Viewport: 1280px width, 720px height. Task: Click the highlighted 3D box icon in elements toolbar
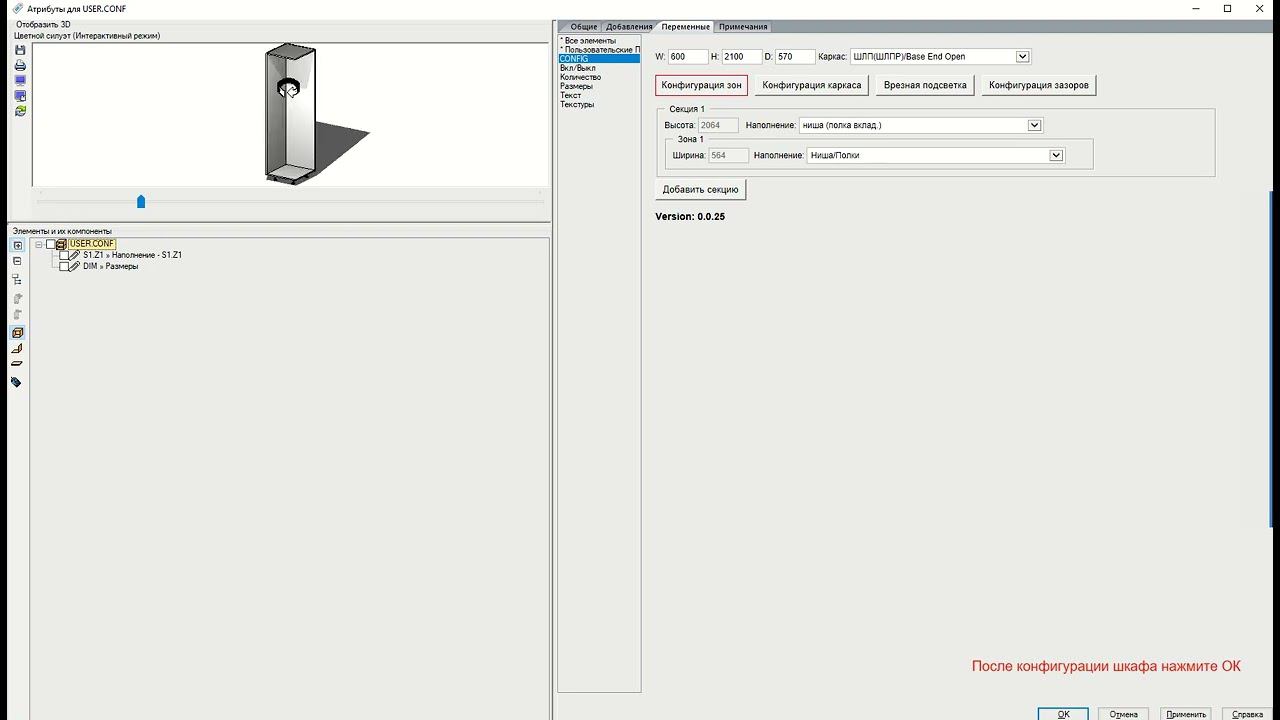tap(17, 332)
